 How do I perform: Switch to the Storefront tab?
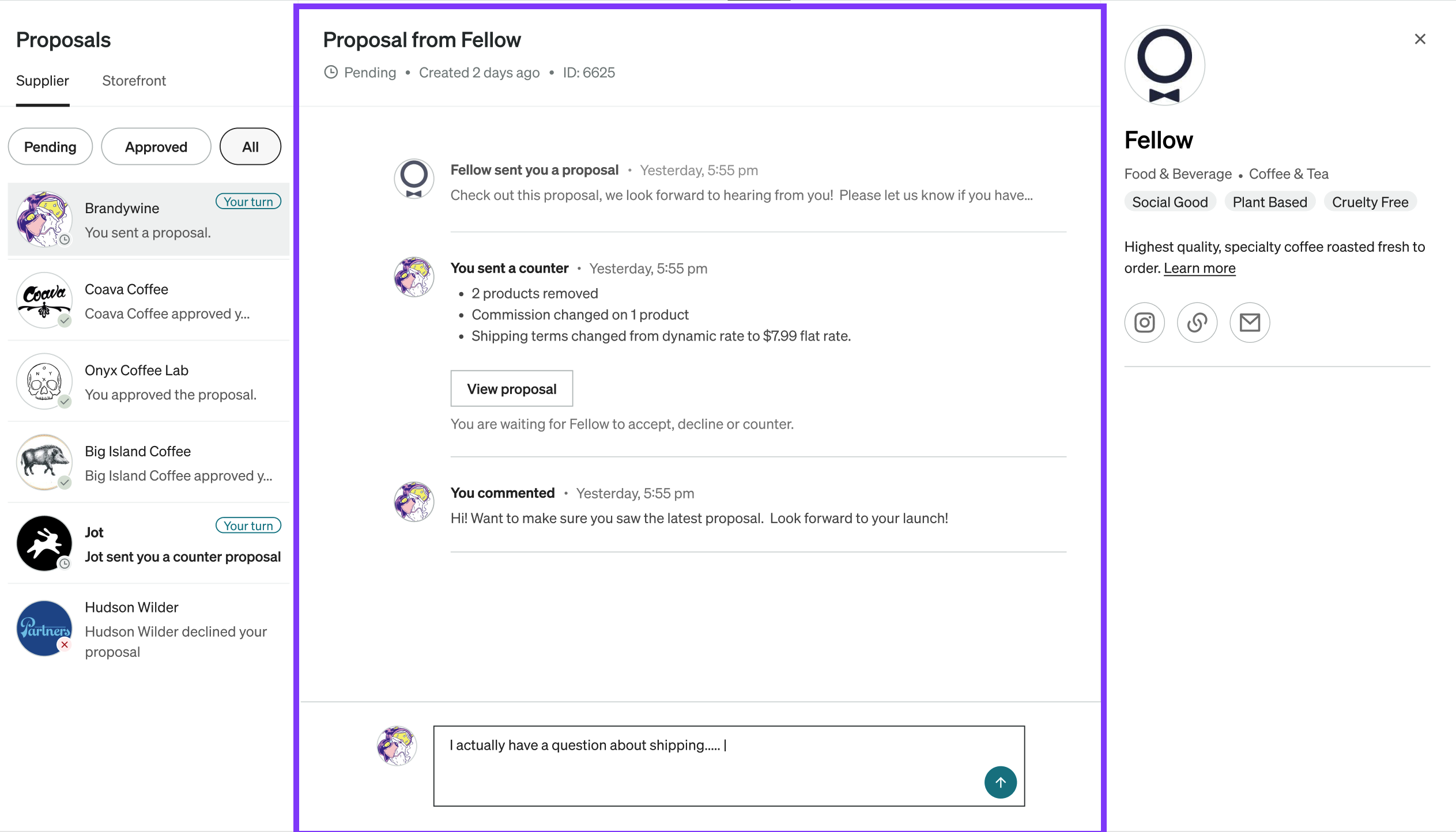click(134, 81)
